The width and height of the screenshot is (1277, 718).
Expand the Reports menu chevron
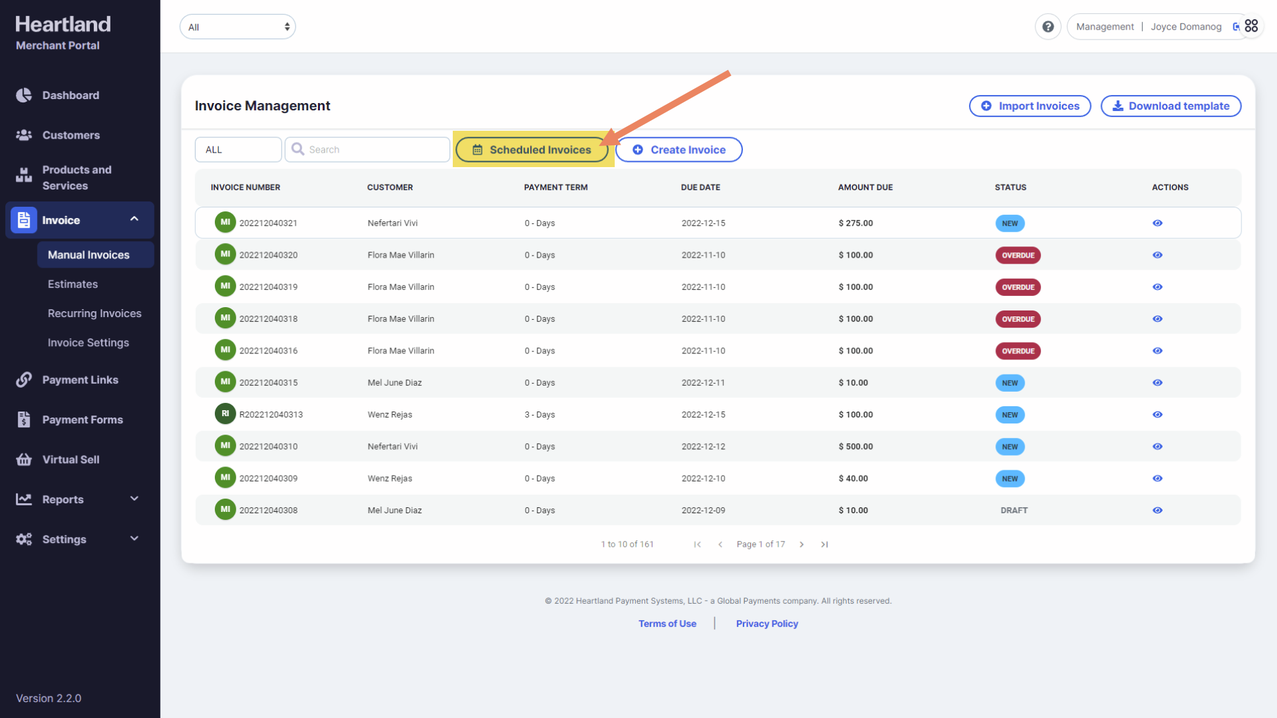[x=134, y=499]
